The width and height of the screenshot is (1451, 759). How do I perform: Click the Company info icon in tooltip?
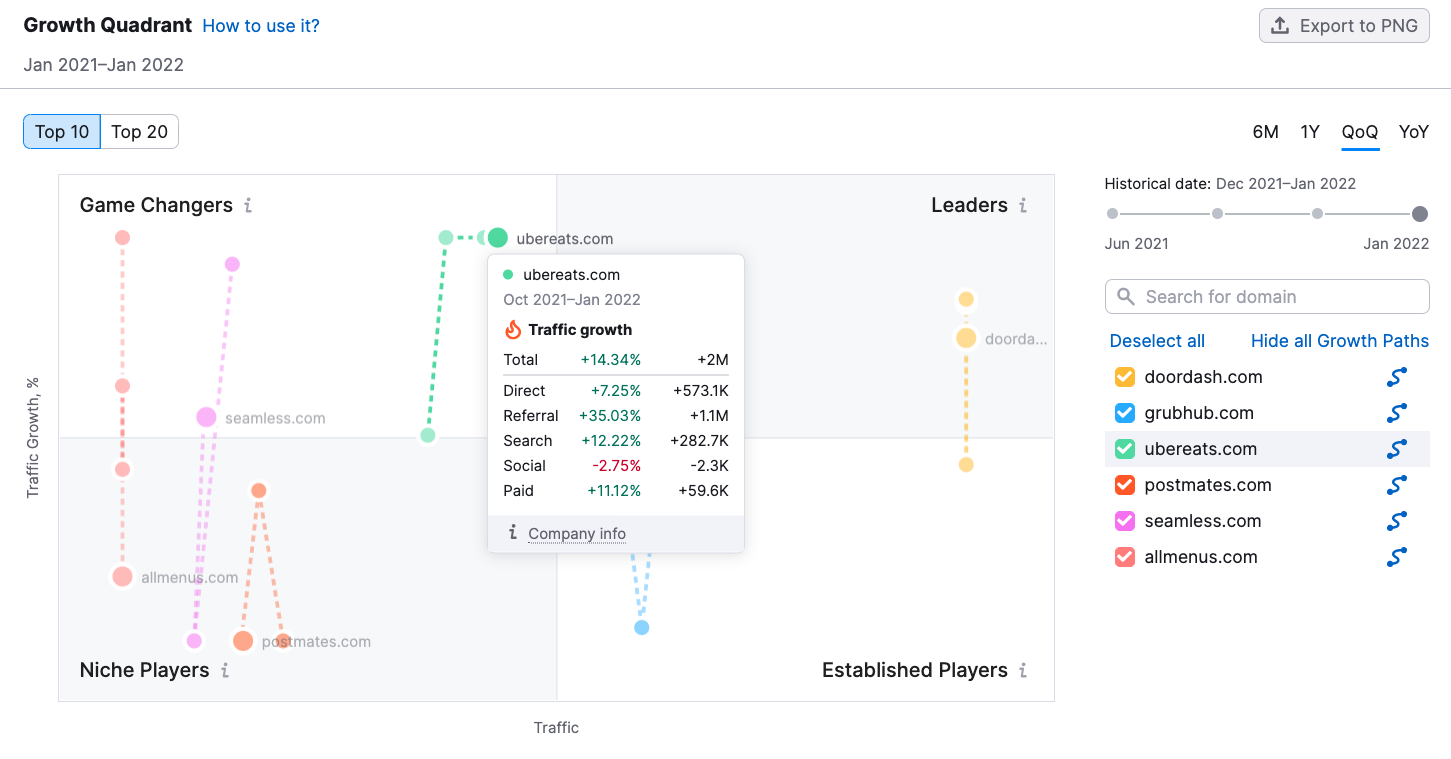pos(513,533)
